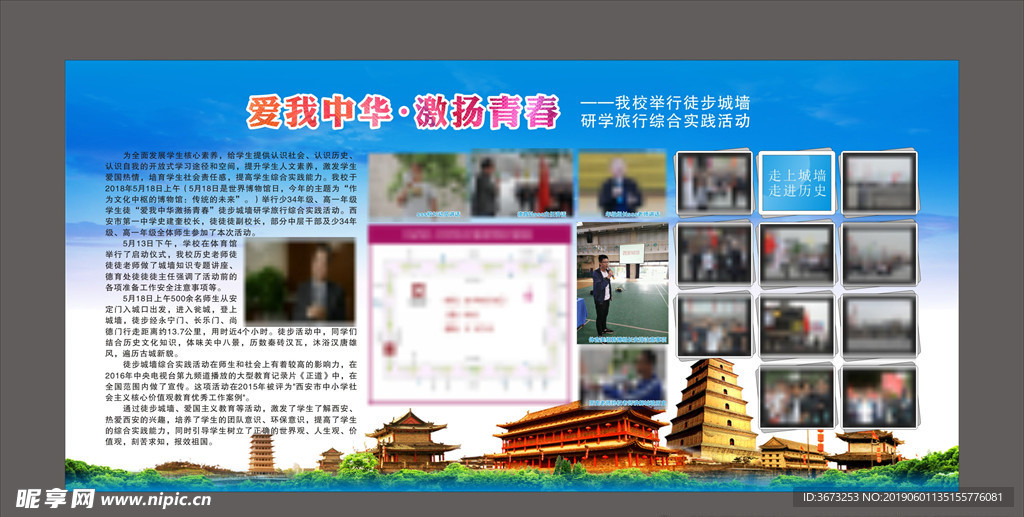Click the closing line 值观，刻苦求知，报效祖国
Image resolution: width=1024 pixels, height=517 pixels.
click(159, 442)
